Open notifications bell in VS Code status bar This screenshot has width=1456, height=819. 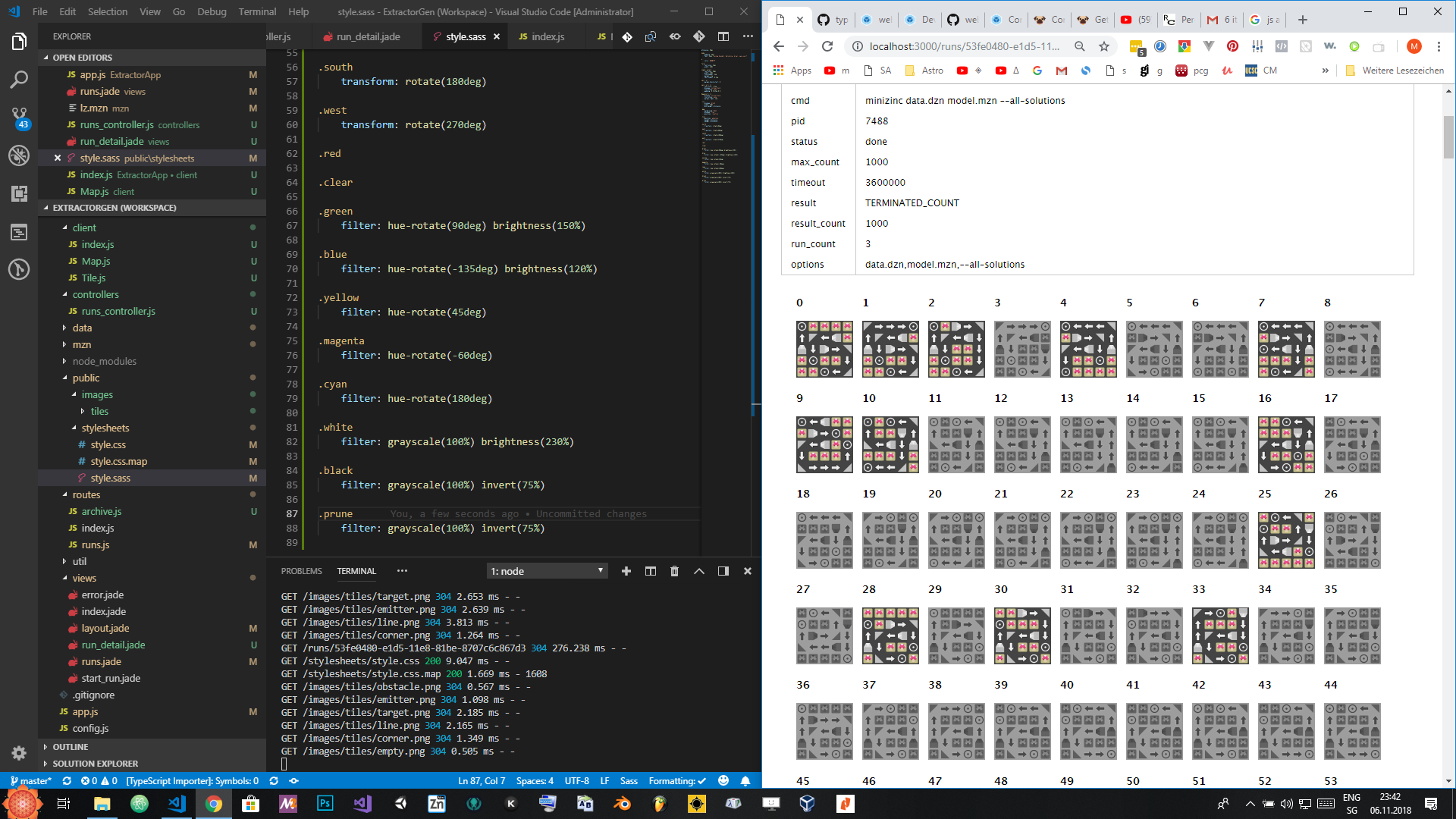[x=745, y=780]
